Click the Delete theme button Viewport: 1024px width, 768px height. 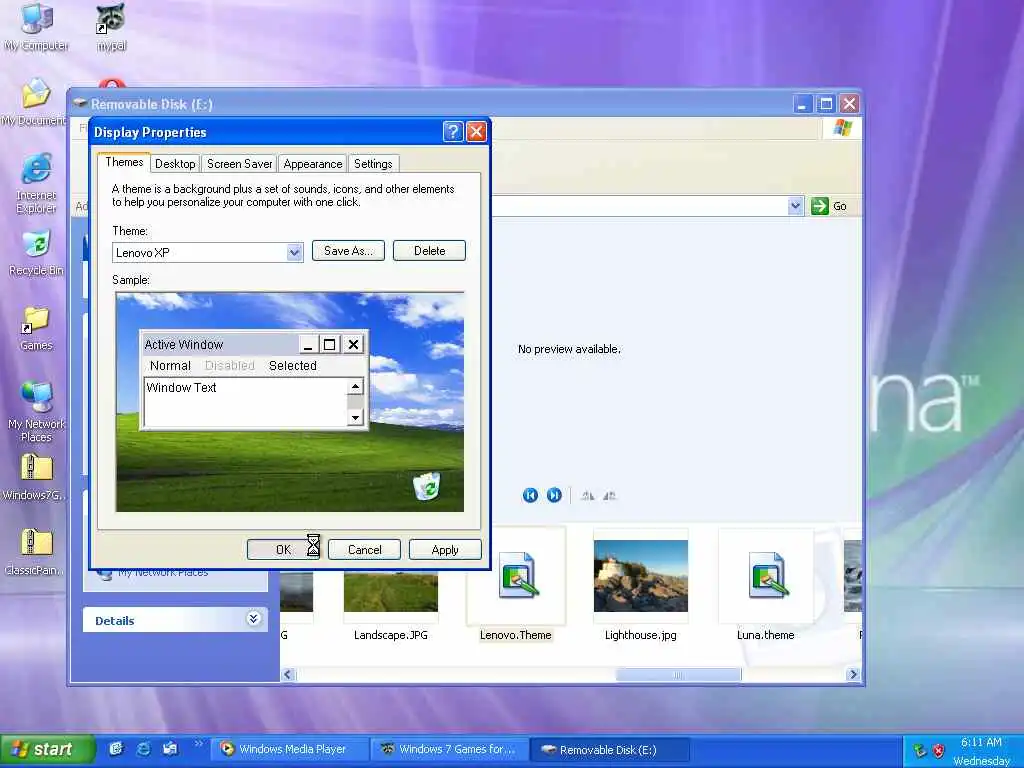[429, 251]
